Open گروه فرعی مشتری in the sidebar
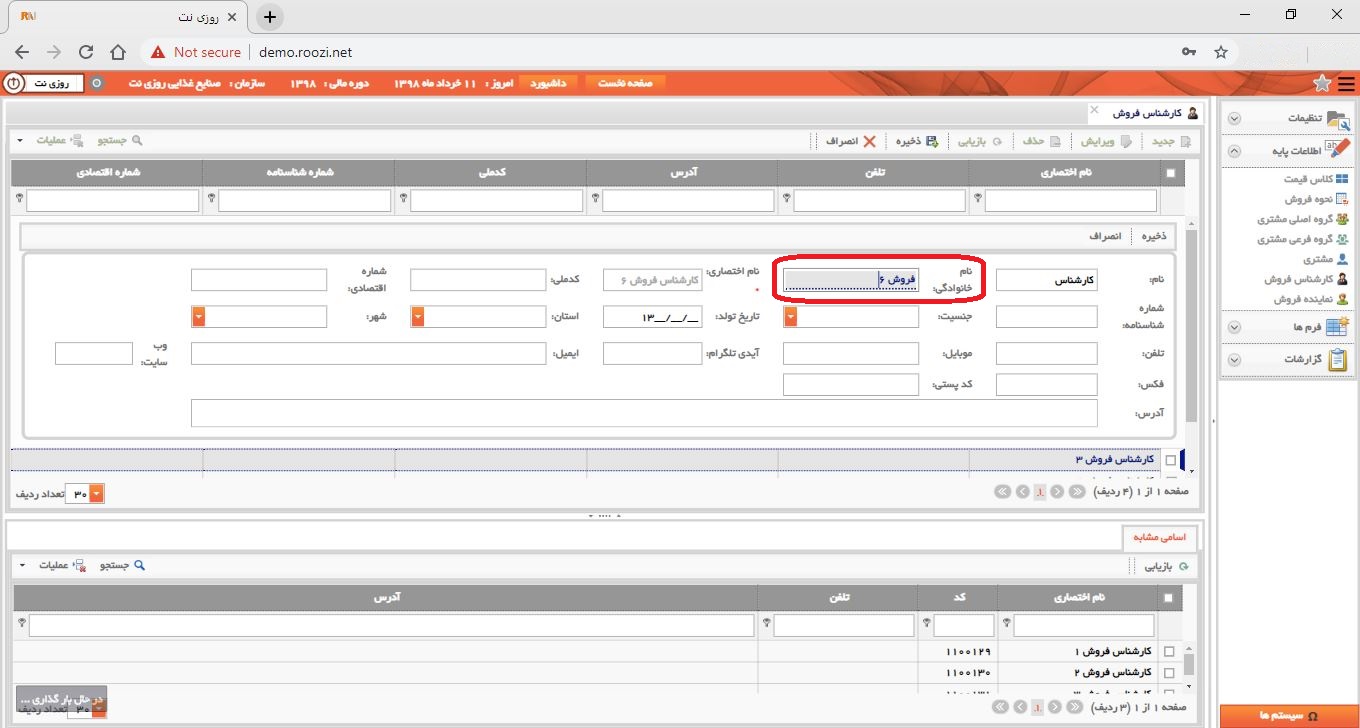Image resolution: width=1360 pixels, height=728 pixels. click(x=1303, y=239)
